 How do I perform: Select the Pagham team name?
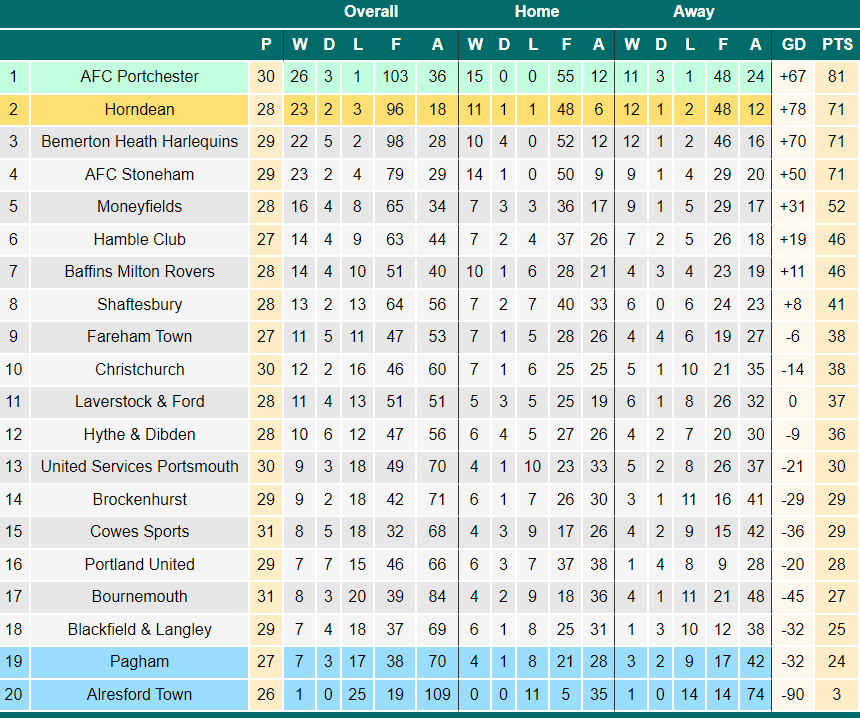click(139, 662)
